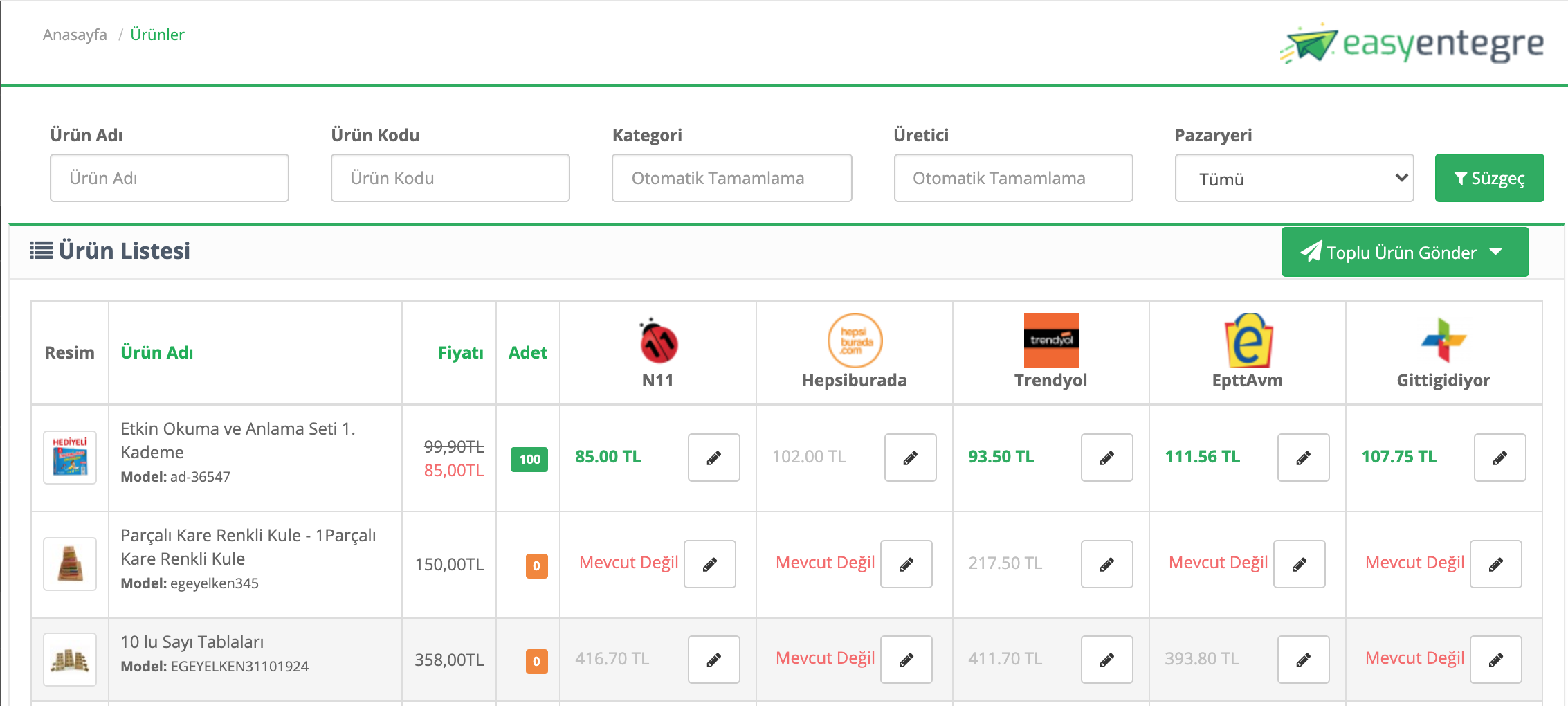Click the 93.50 TL Trendyol price
This screenshot has height=706, width=1568.
coord(1001,457)
